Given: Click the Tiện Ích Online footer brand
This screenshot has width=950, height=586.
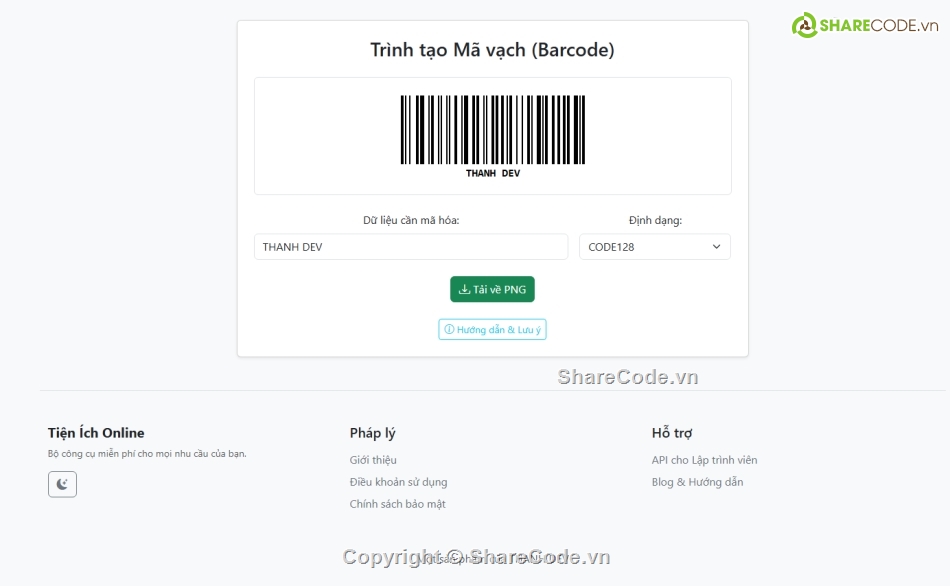Looking at the screenshot, I should pyautogui.click(x=96, y=433).
